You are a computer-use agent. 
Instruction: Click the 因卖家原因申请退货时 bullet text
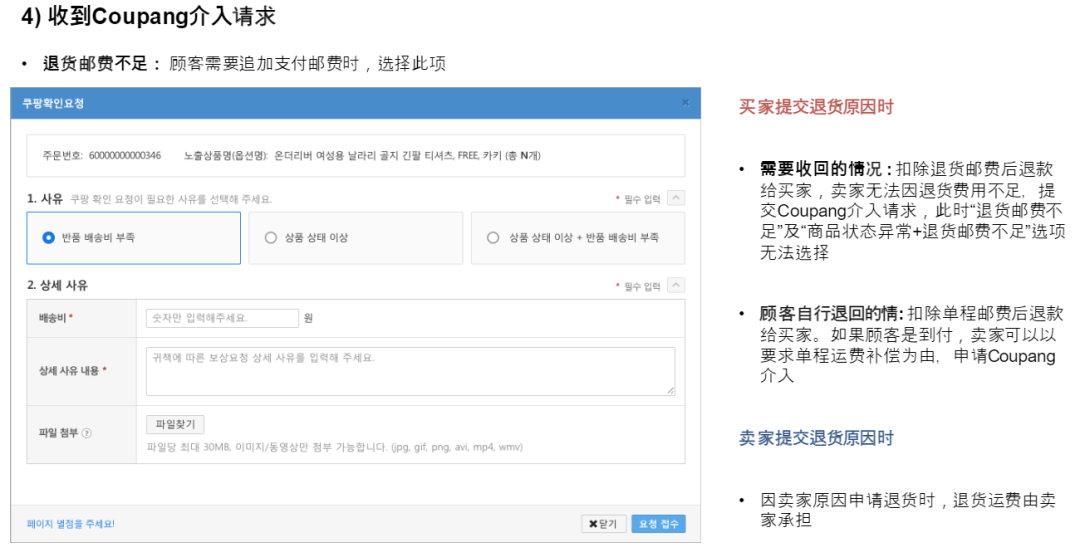908,510
